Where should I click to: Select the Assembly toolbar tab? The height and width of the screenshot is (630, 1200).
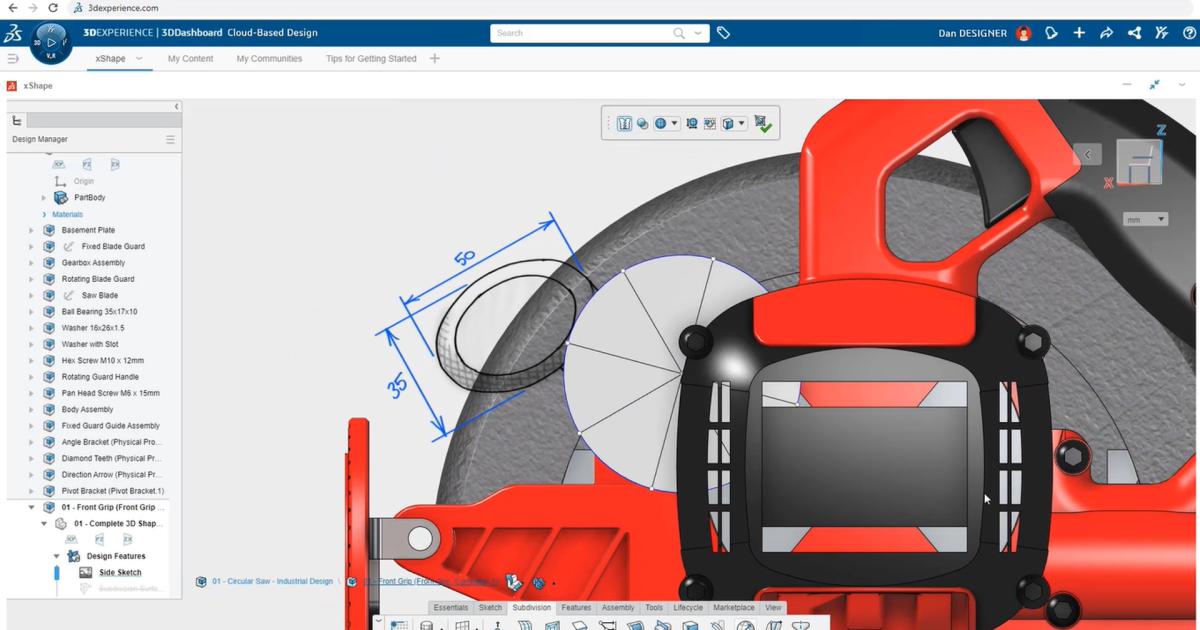tap(618, 608)
